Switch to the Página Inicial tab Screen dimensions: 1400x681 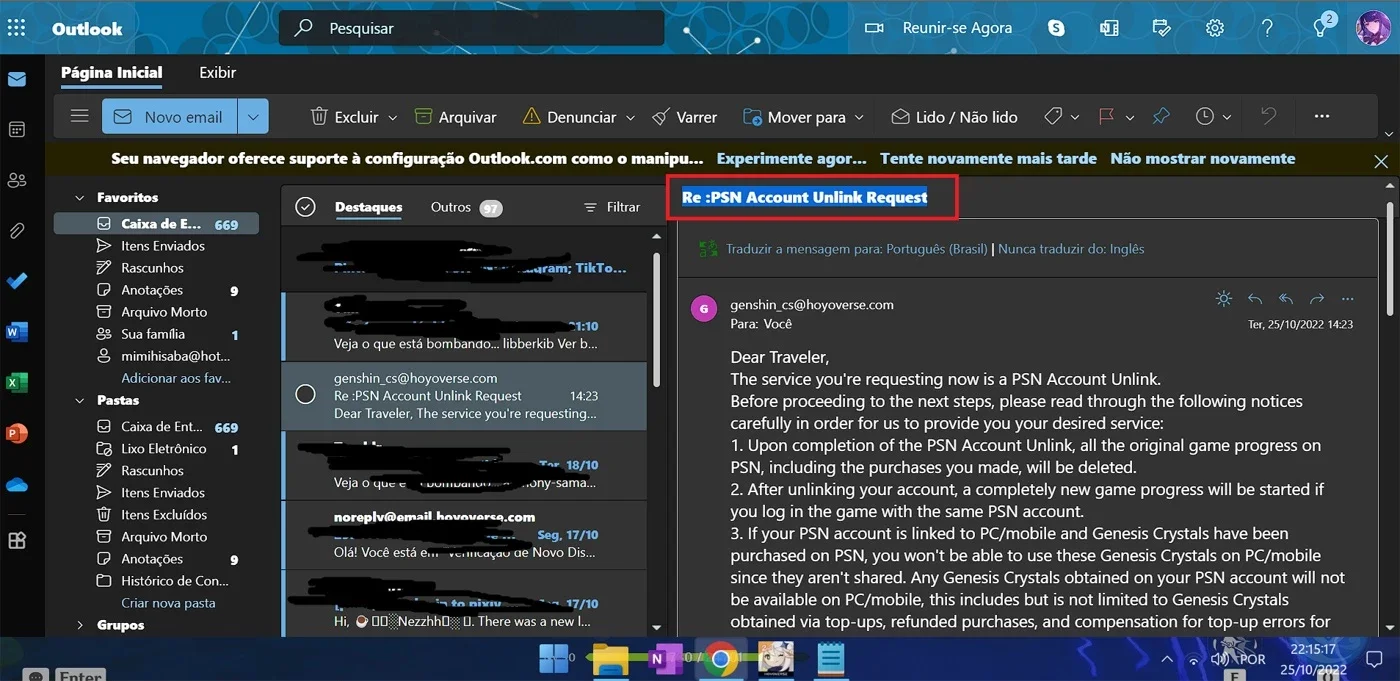(111, 73)
